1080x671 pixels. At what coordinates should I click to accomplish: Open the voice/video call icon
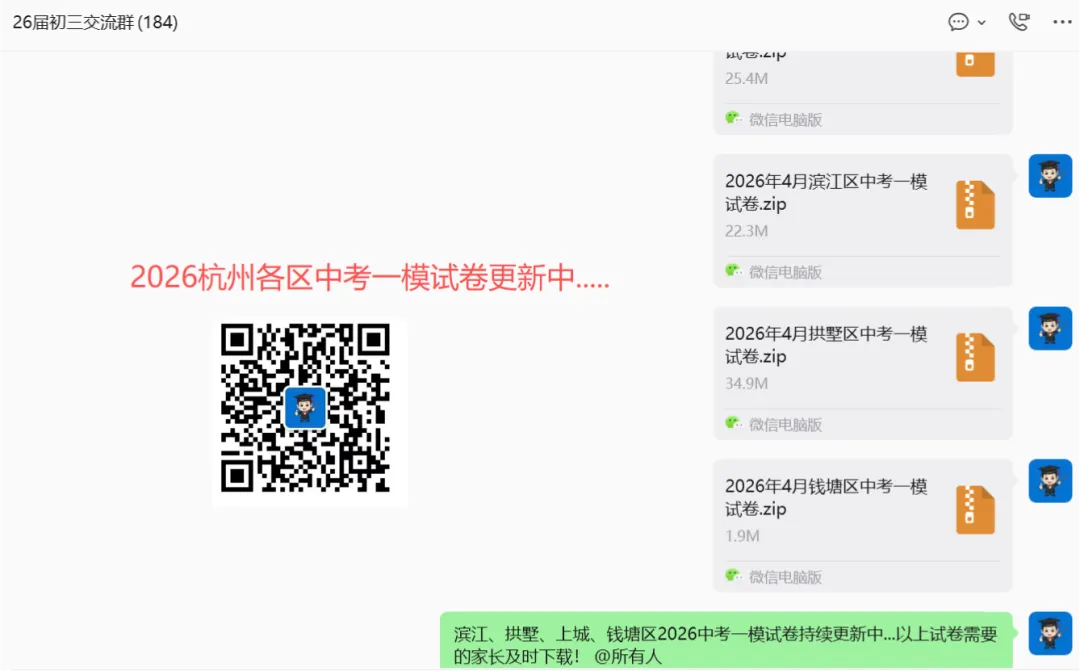coord(1018,21)
